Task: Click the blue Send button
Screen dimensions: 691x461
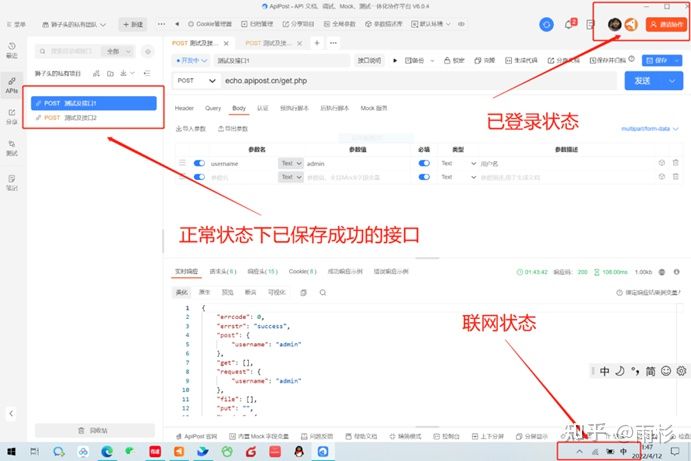Action: click(x=644, y=81)
